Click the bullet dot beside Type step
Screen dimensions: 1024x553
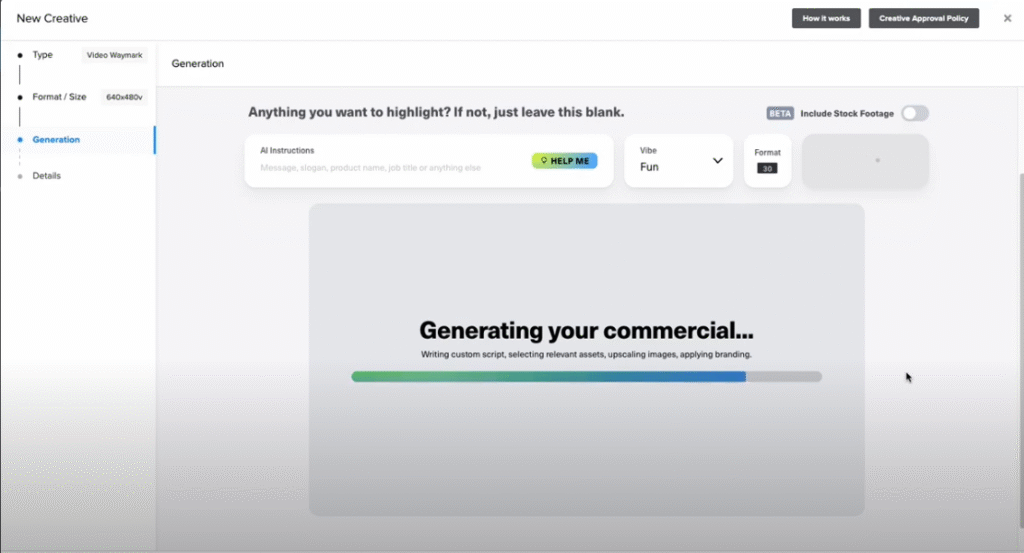coord(20,55)
